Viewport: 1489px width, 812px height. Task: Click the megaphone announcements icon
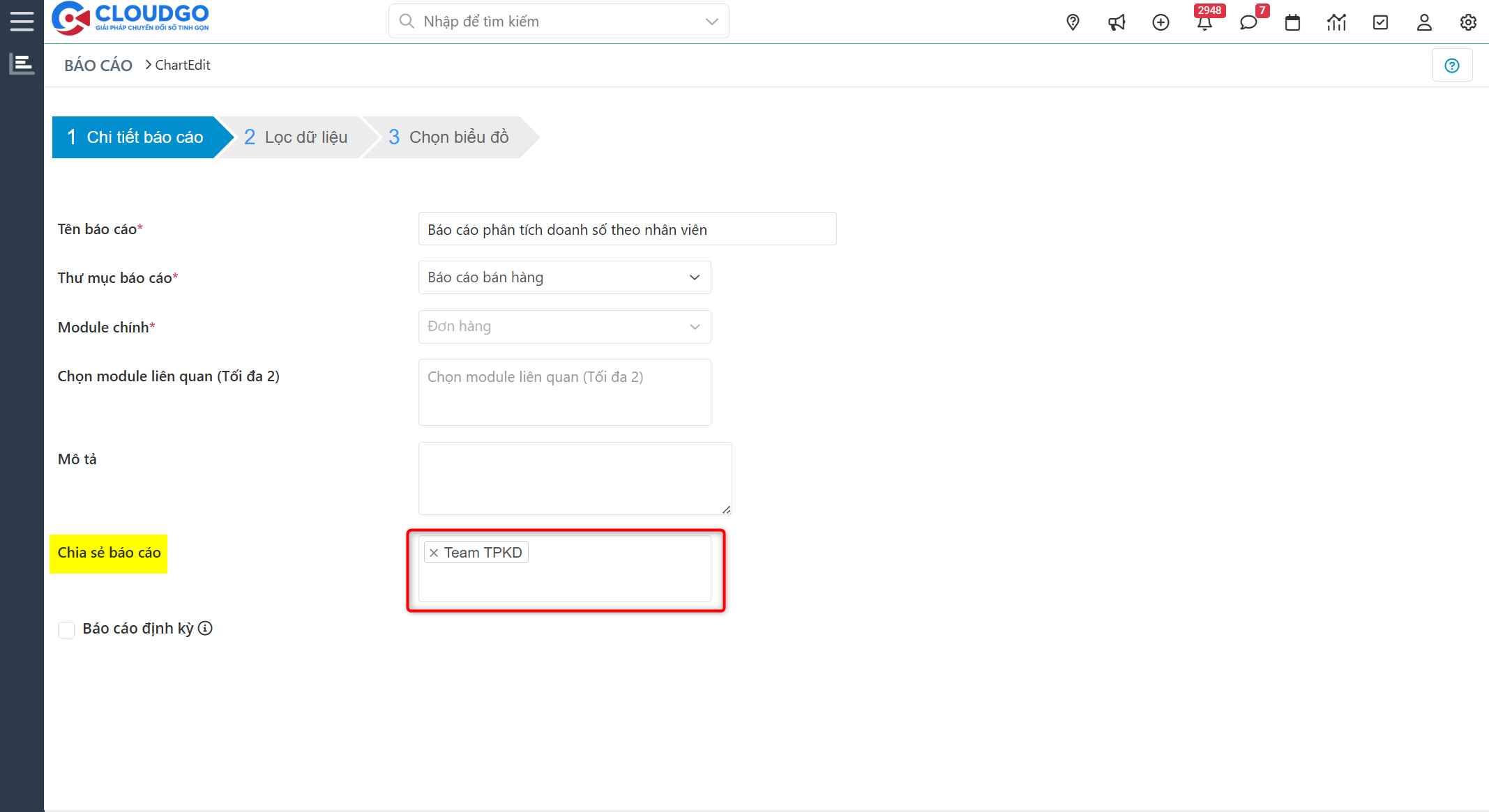1117,22
